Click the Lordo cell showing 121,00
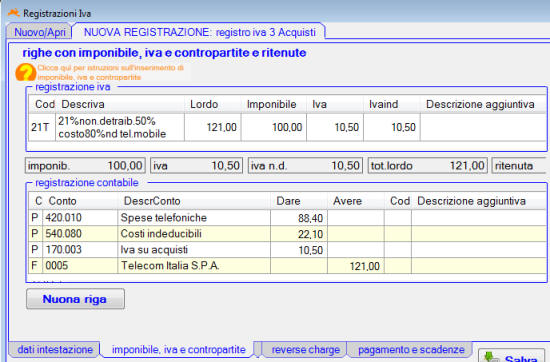This screenshot has height=362, width=550. (213, 127)
